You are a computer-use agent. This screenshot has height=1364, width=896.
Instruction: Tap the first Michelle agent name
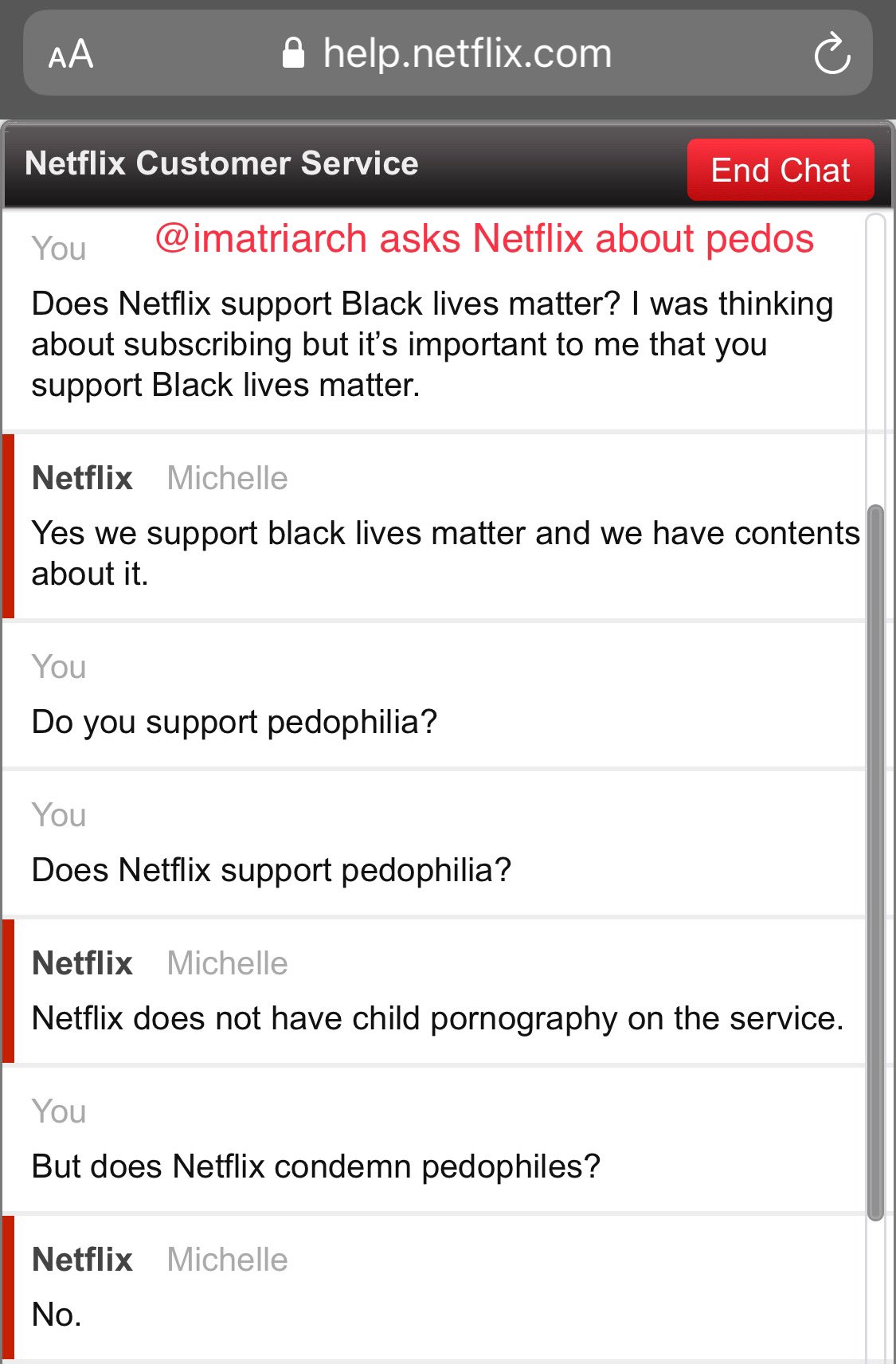click(227, 478)
